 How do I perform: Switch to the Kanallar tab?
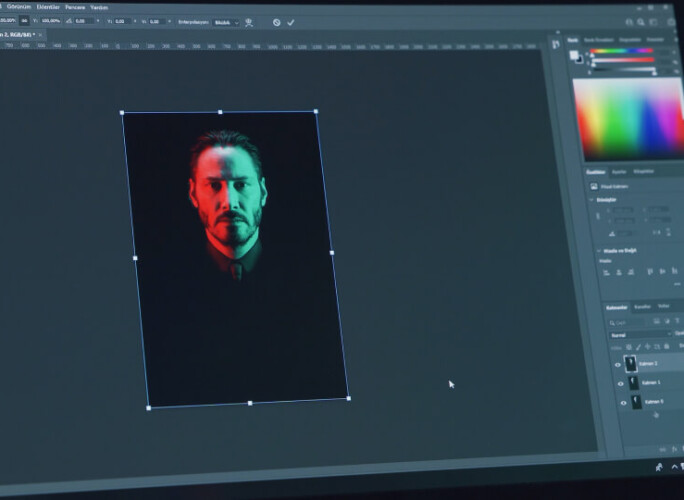pyautogui.click(x=642, y=307)
